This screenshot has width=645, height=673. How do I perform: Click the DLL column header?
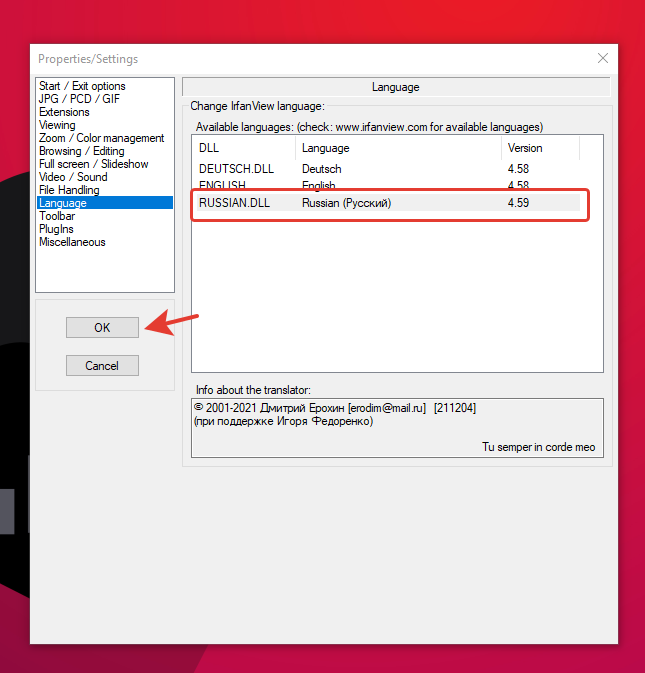tap(243, 148)
